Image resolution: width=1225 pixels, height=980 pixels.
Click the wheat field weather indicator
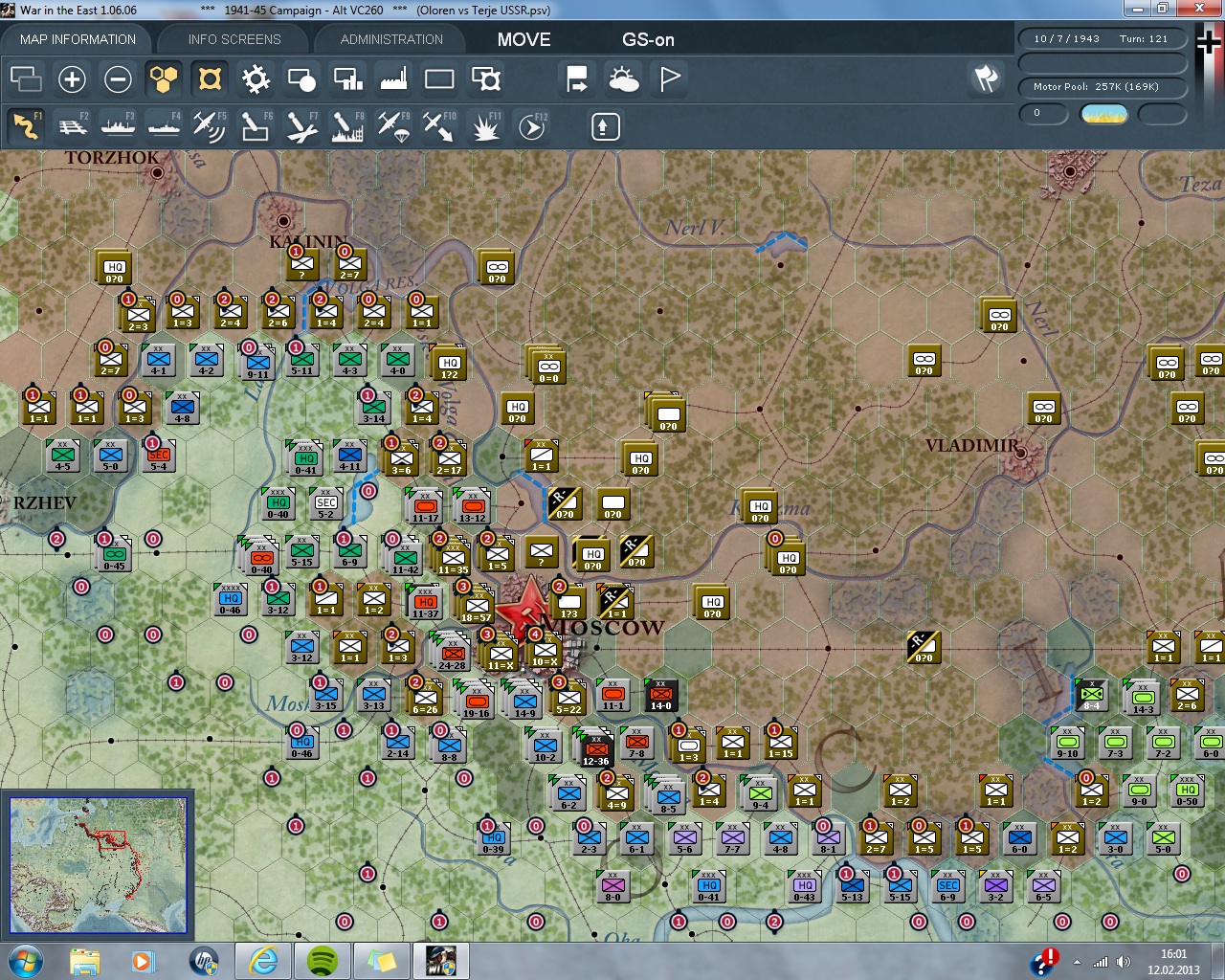coord(1103,115)
